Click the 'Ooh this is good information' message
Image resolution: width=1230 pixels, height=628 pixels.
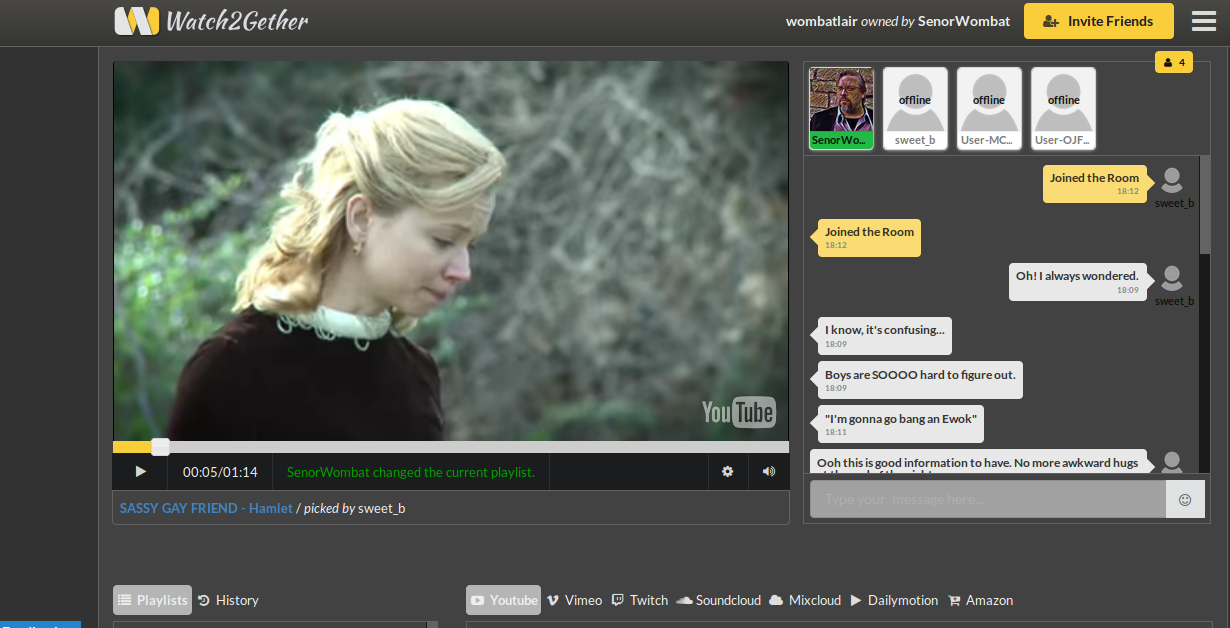tap(978, 462)
